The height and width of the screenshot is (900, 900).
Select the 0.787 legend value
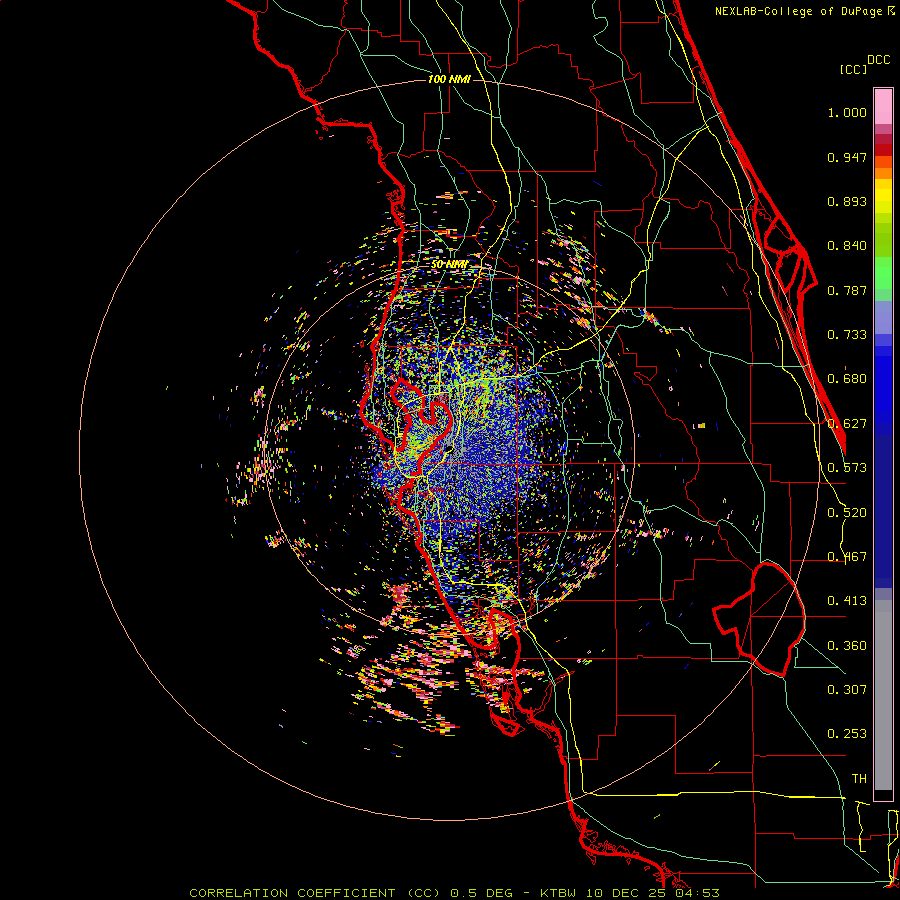847,290
